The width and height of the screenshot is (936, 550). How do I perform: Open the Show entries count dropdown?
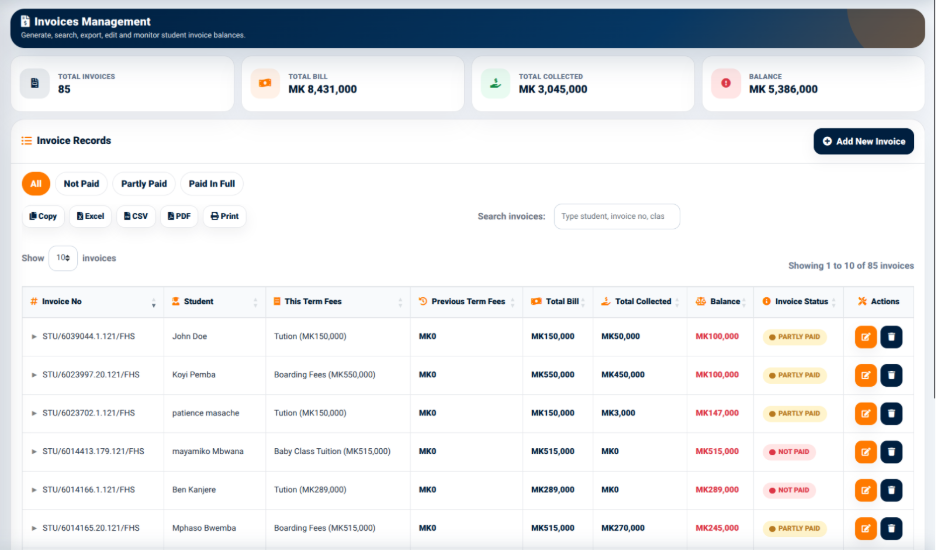point(63,258)
